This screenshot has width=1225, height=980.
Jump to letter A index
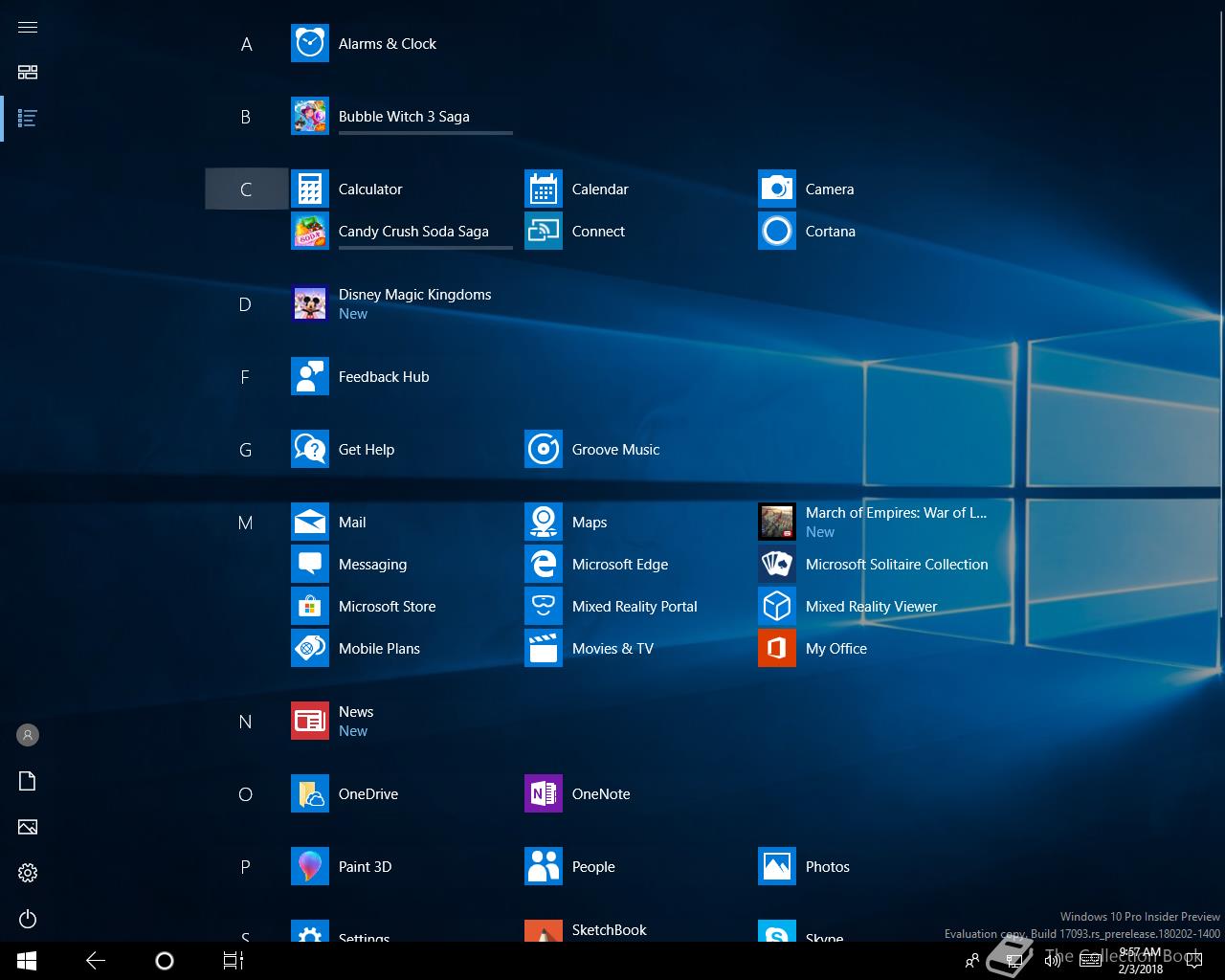point(246,44)
